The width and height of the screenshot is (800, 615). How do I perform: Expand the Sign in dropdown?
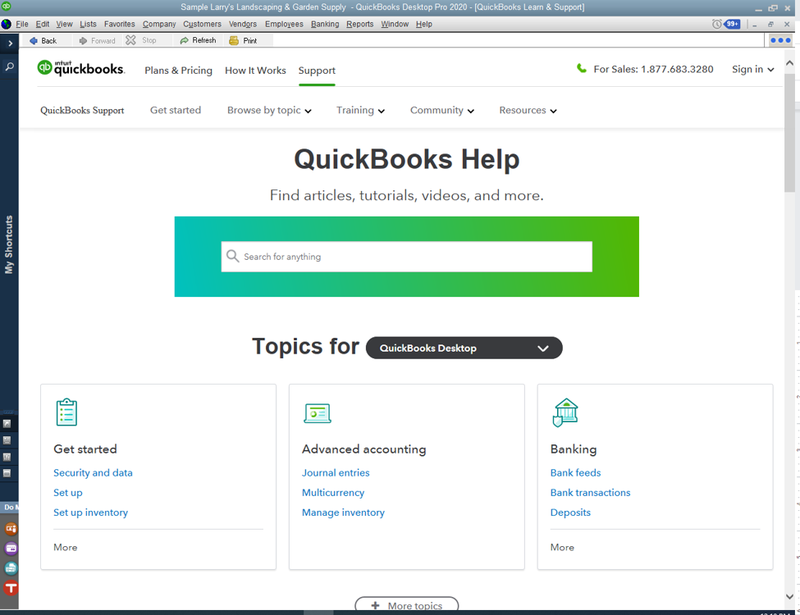753,69
